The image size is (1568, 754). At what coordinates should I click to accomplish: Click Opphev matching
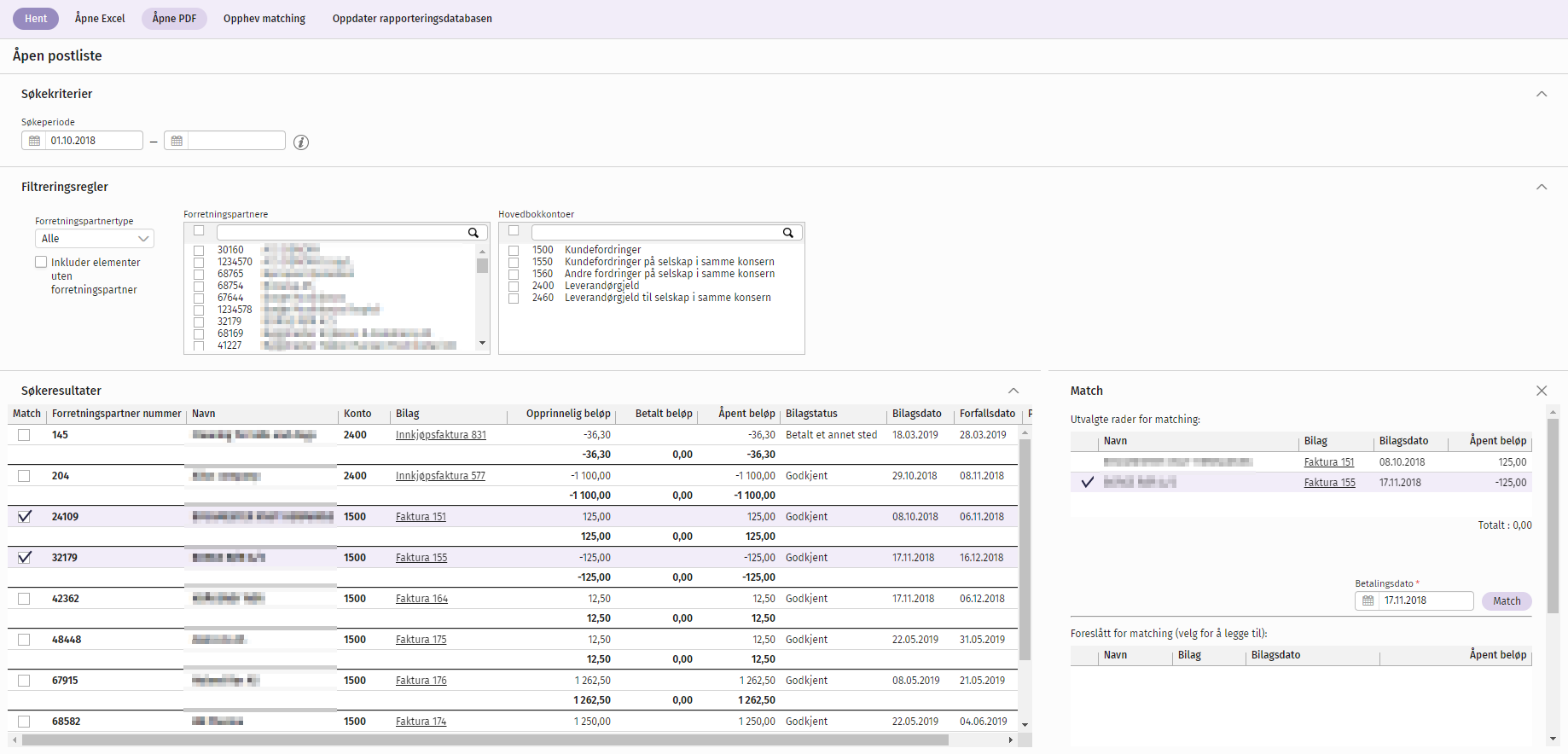264,19
